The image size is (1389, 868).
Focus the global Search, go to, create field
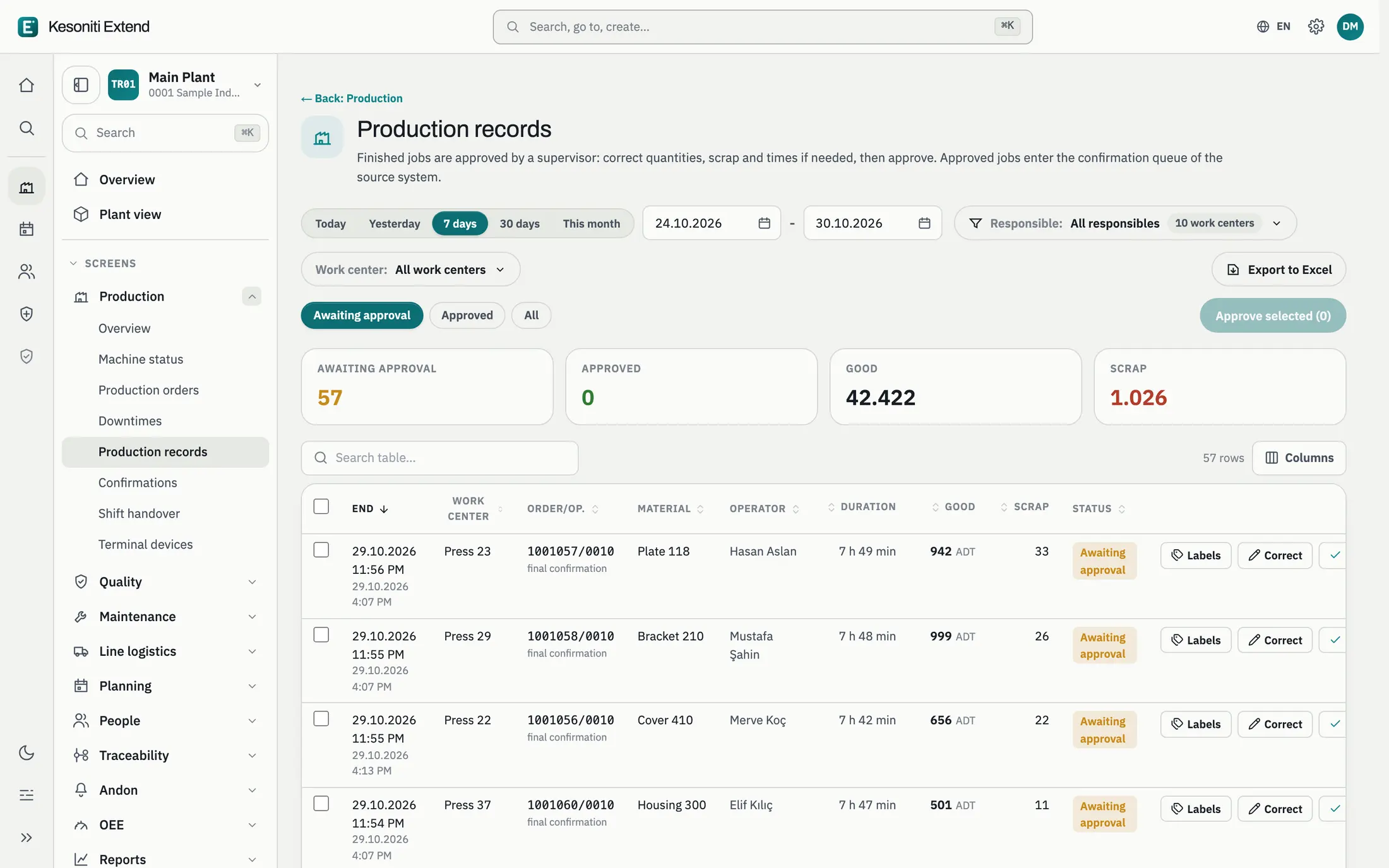click(x=763, y=27)
